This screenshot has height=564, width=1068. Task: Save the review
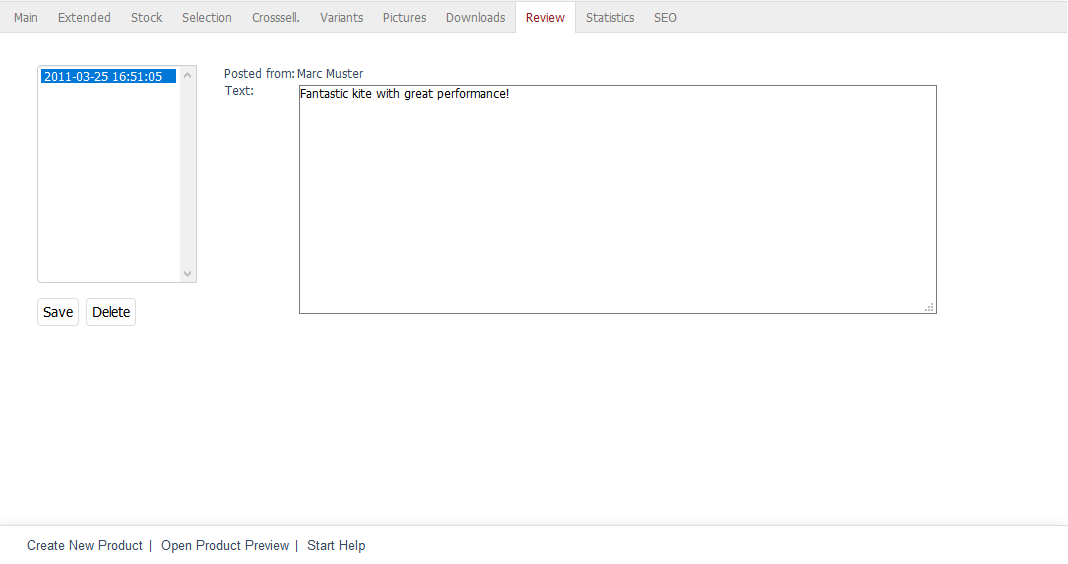58,312
